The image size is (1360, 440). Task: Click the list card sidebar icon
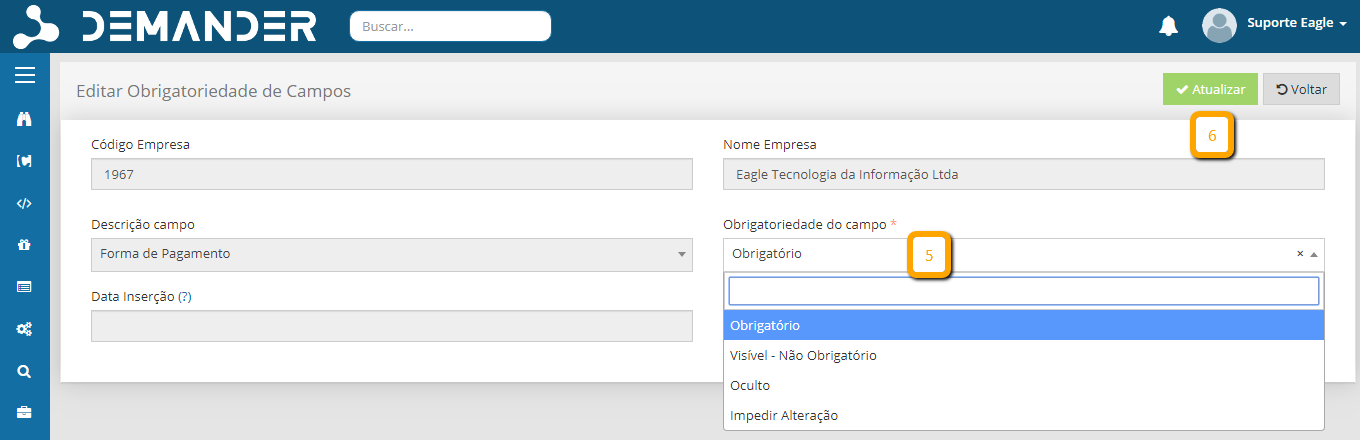[x=25, y=287]
